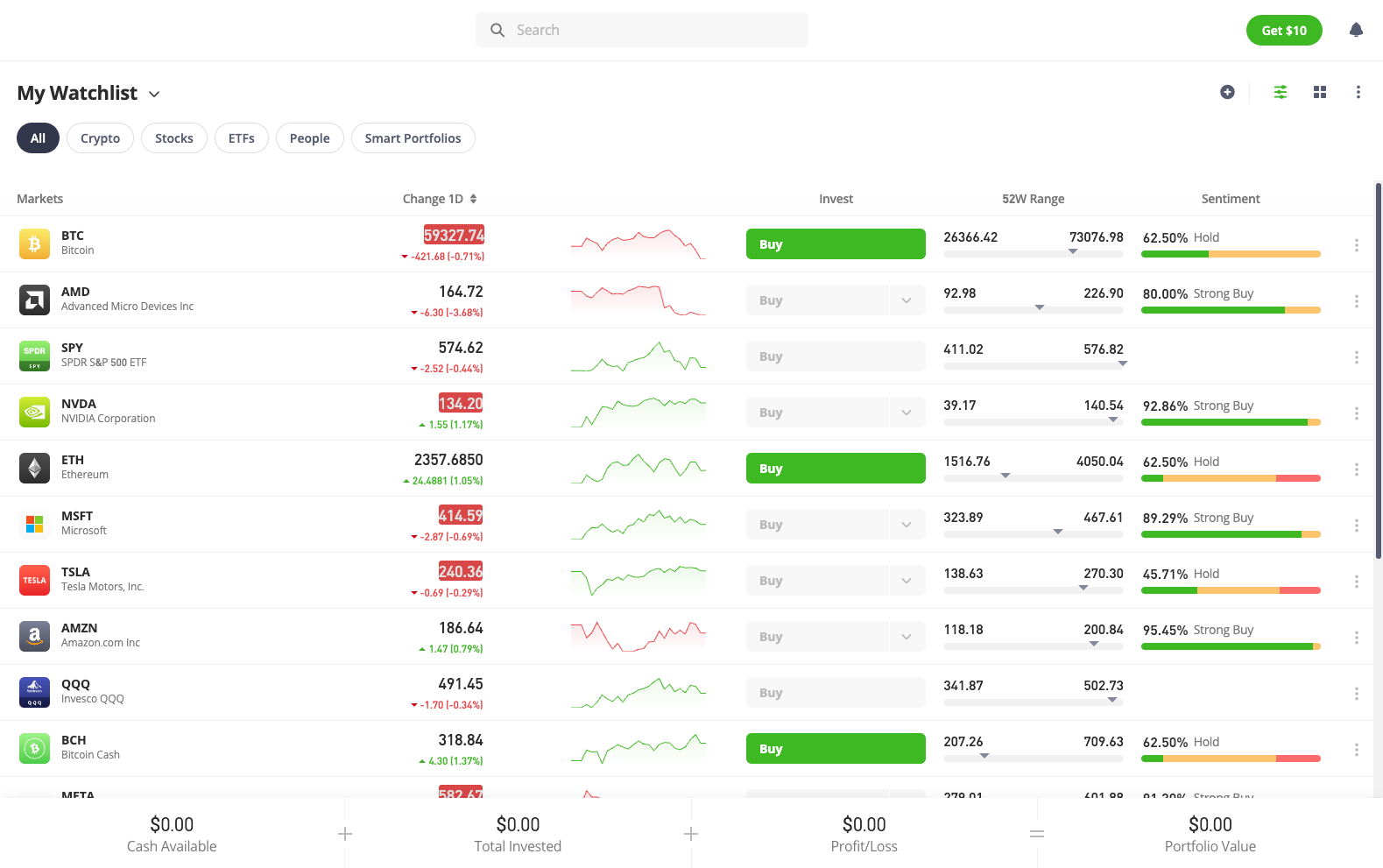Viewport: 1383px width, 868px height.
Task: Focus the Search input field
Action: click(x=642, y=30)
